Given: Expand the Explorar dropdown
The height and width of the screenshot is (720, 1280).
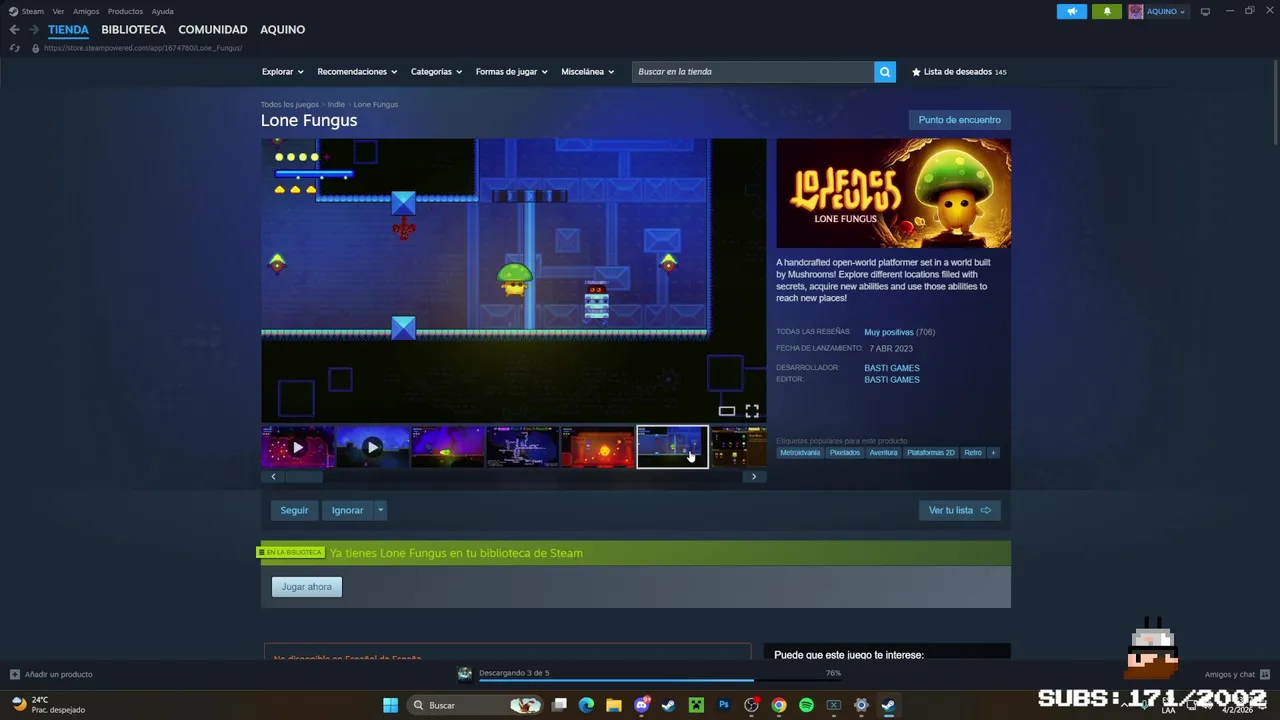Looking at the screenshot, I should pyautogui.click(x=283, y=72).
